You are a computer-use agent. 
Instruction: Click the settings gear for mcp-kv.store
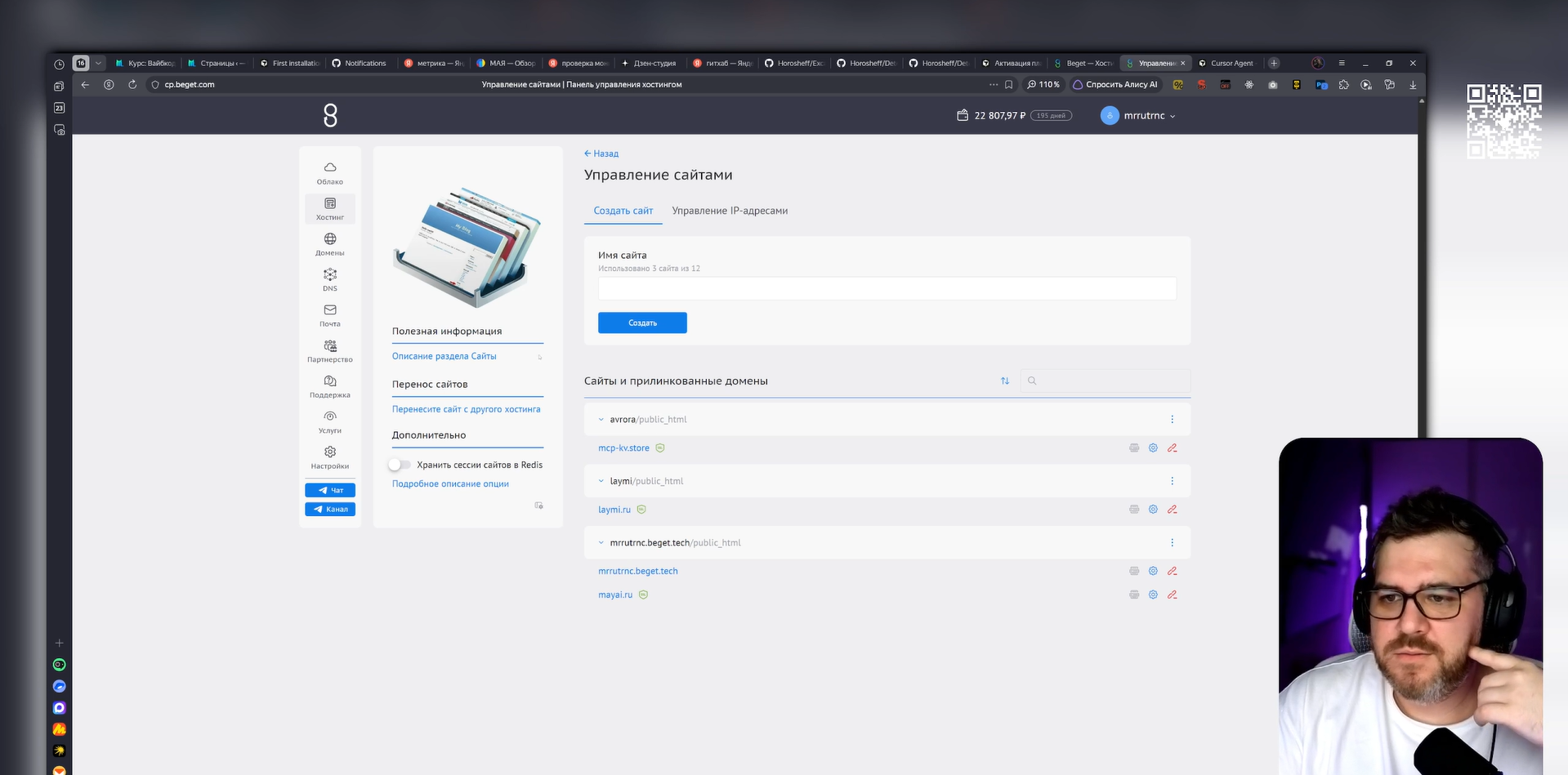point(1153,448)
